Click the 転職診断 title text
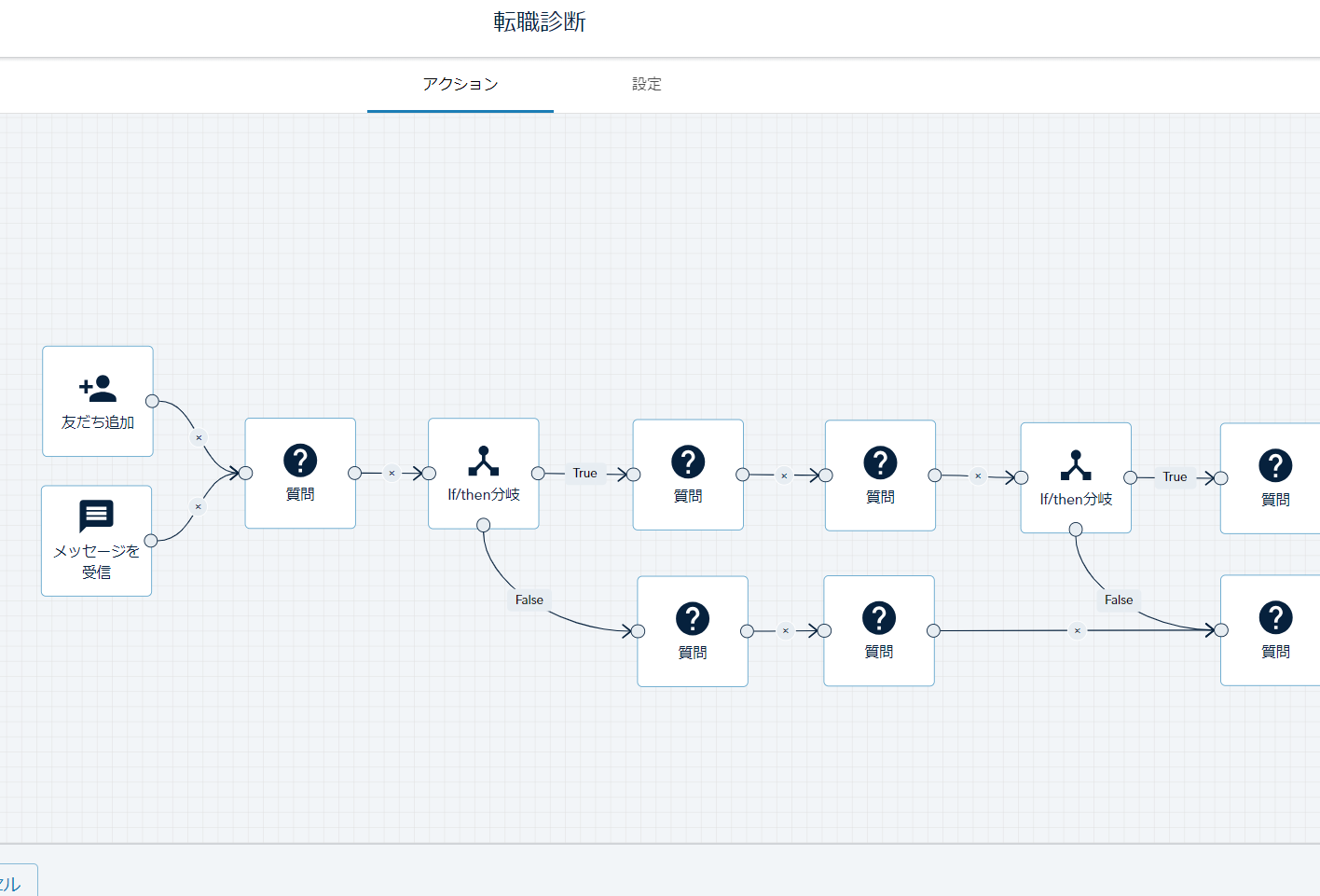The image size is (1320, 896). (540, 21)
